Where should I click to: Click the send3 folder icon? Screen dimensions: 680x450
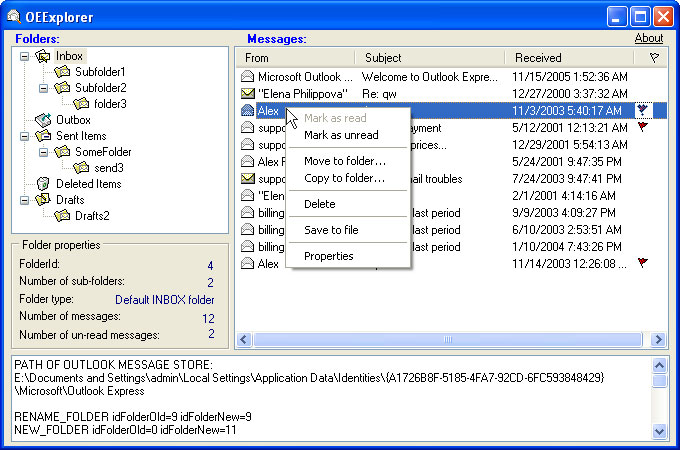[x=81, y=168]
